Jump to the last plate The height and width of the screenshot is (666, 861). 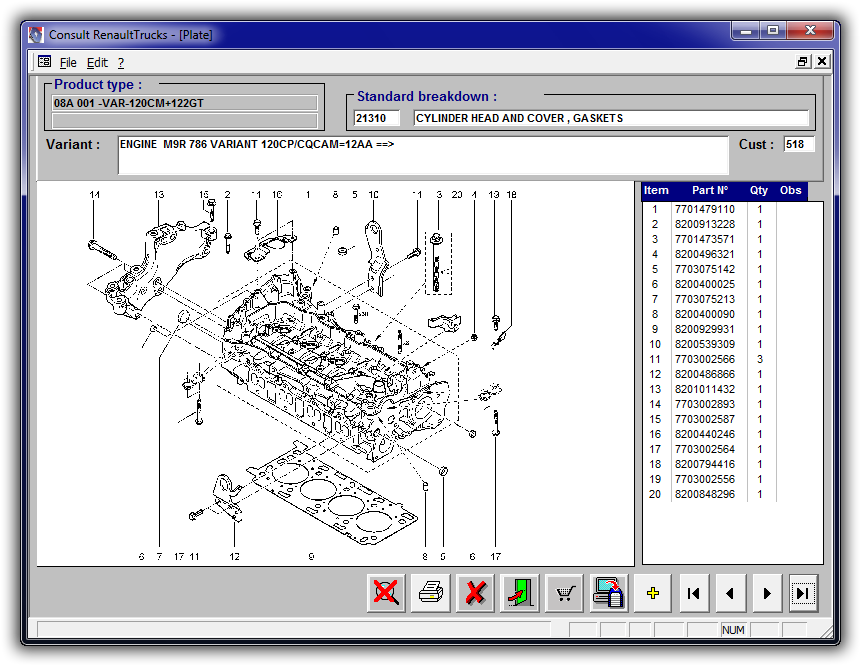(803, 593)
